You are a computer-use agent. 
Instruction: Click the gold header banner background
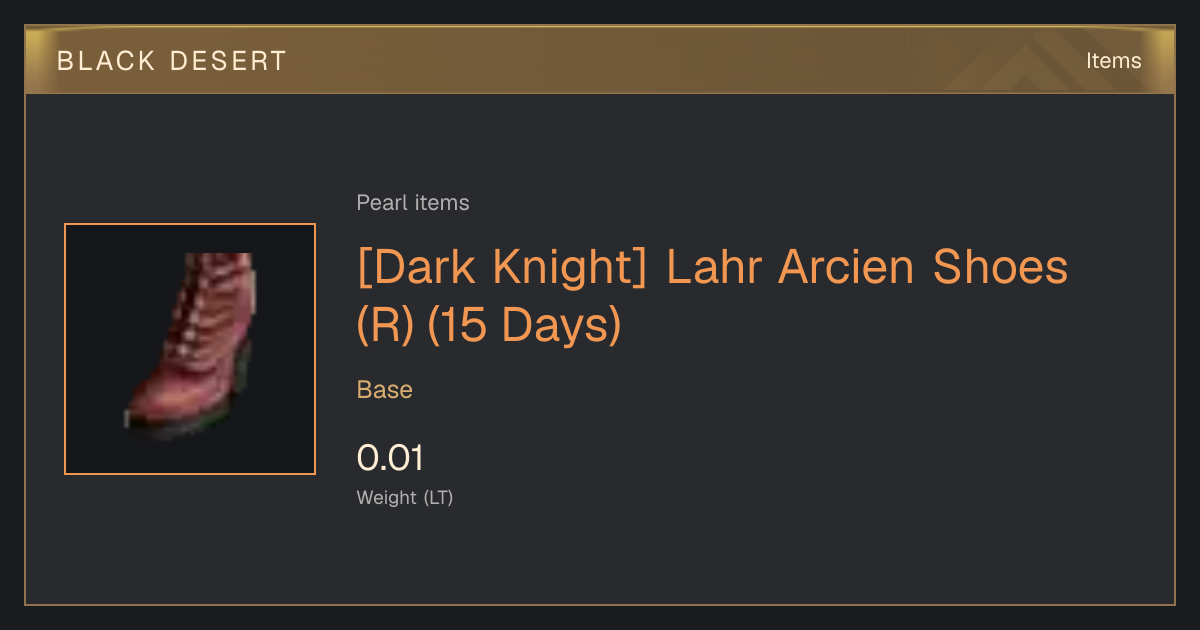coord(600,61)
